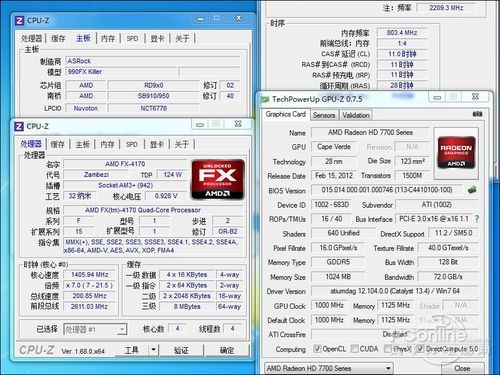Click the GPU-Z Close button

[x=462, y=368]
